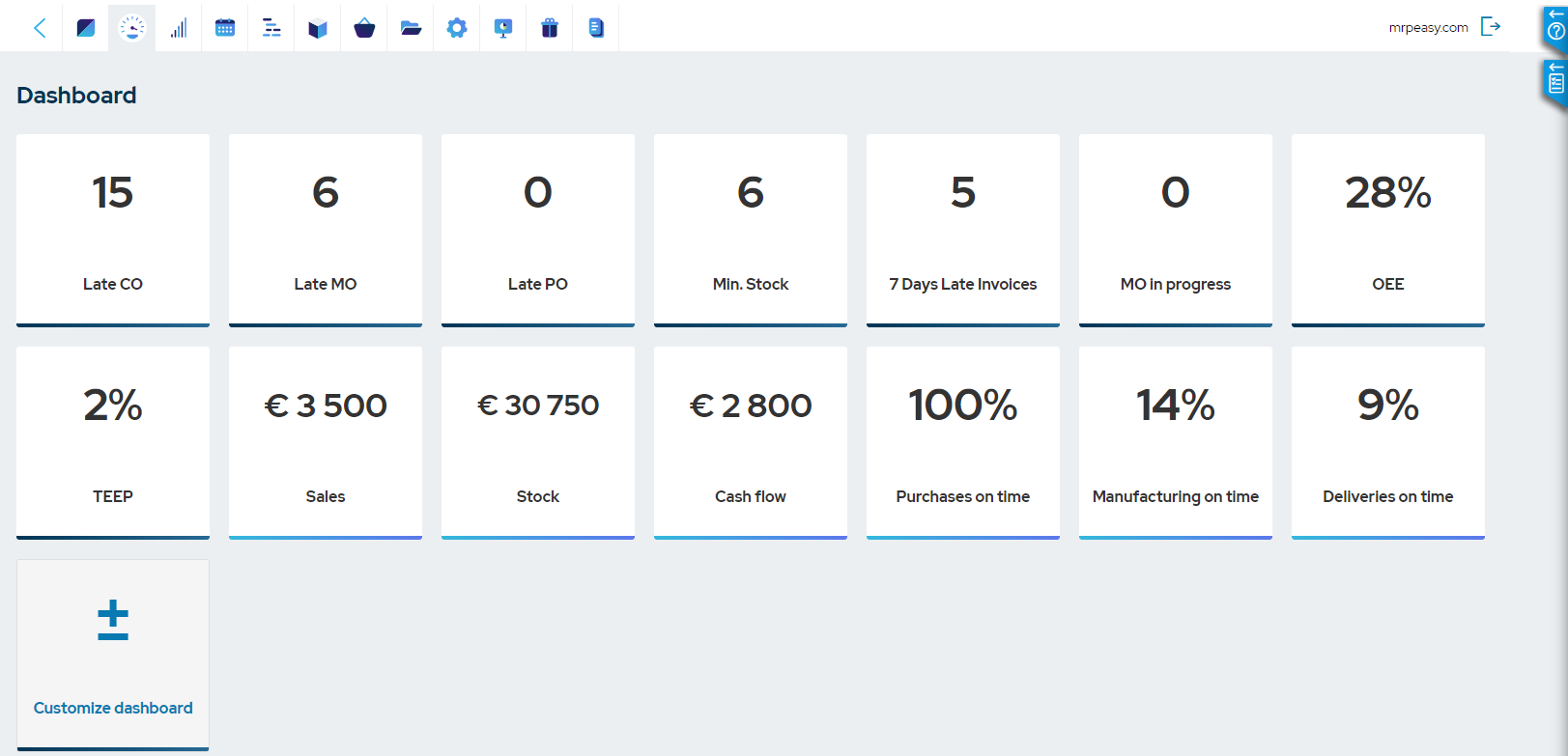Click the gift box icon
The height and width of the screenshot is (756, 1568).
point(550,28)
